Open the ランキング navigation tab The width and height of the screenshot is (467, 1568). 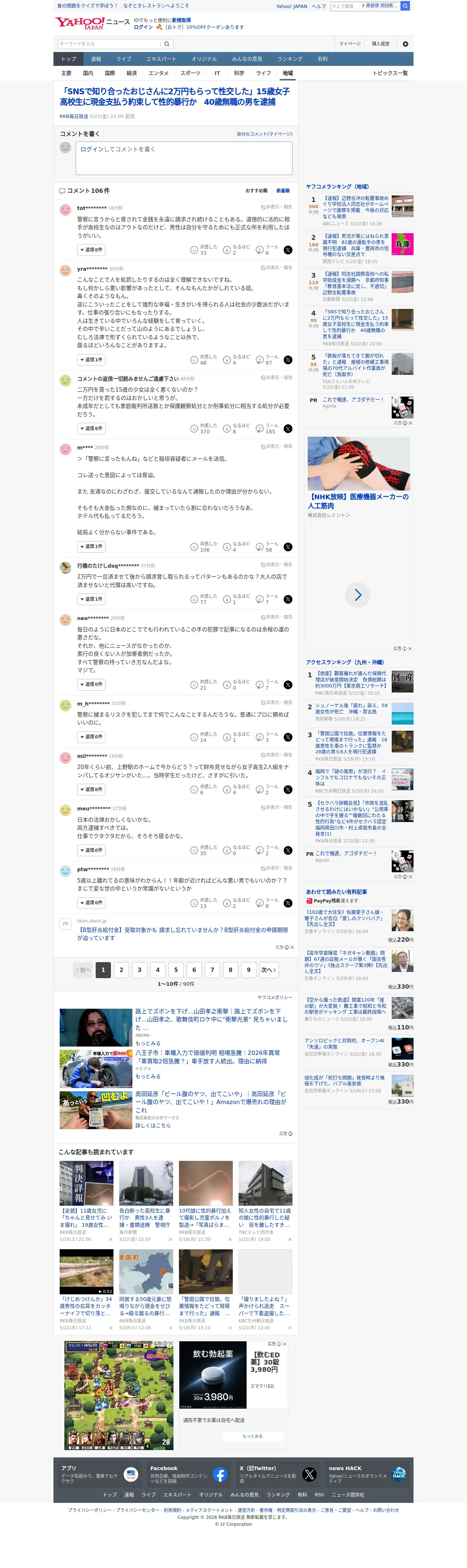[290, 59]
